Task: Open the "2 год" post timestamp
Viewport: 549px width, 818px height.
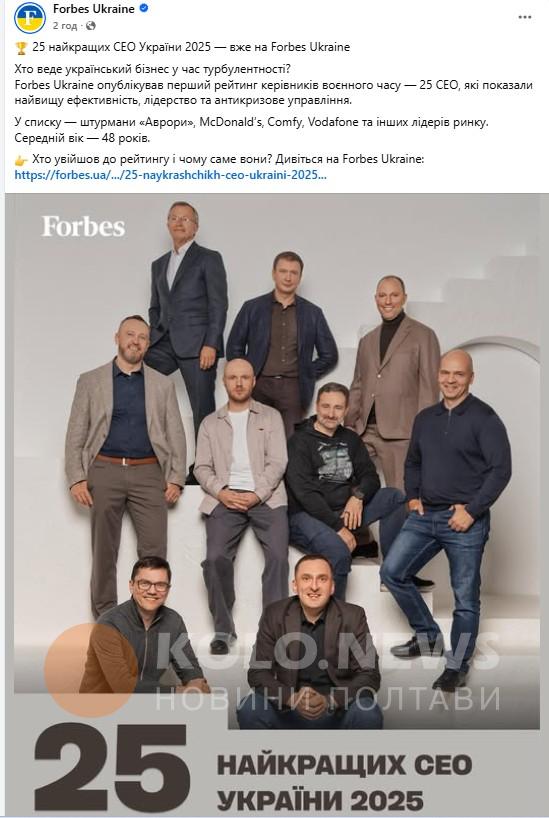Action: 65,26
